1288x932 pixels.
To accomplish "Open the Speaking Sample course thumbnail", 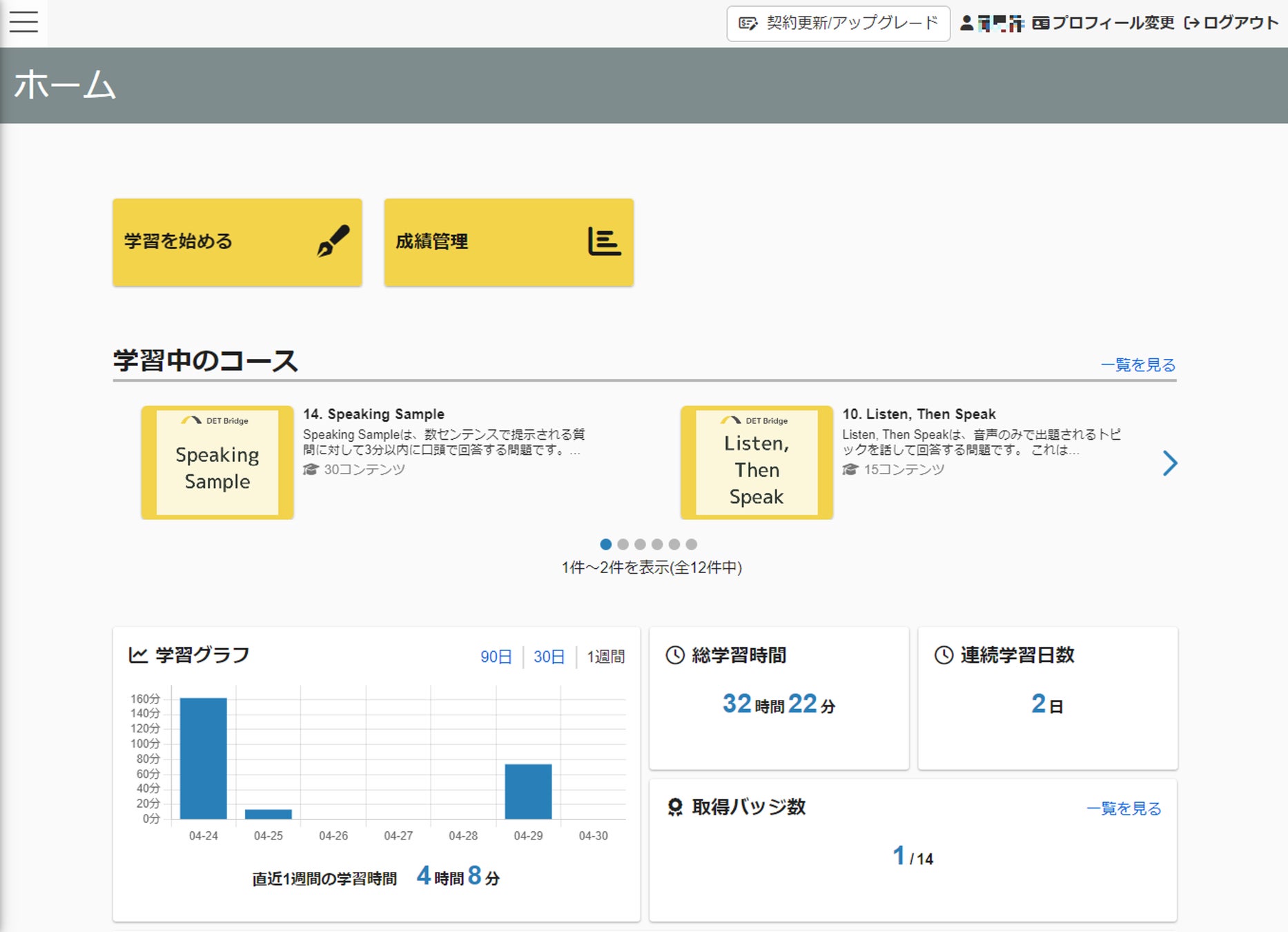I will [217, 463].
